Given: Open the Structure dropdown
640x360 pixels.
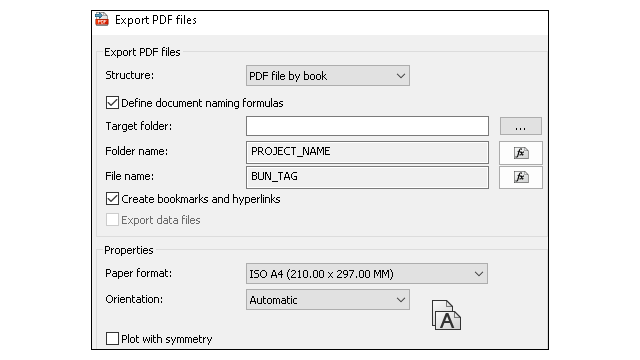Looking at the screenshot, I should [x=328, y=76].
